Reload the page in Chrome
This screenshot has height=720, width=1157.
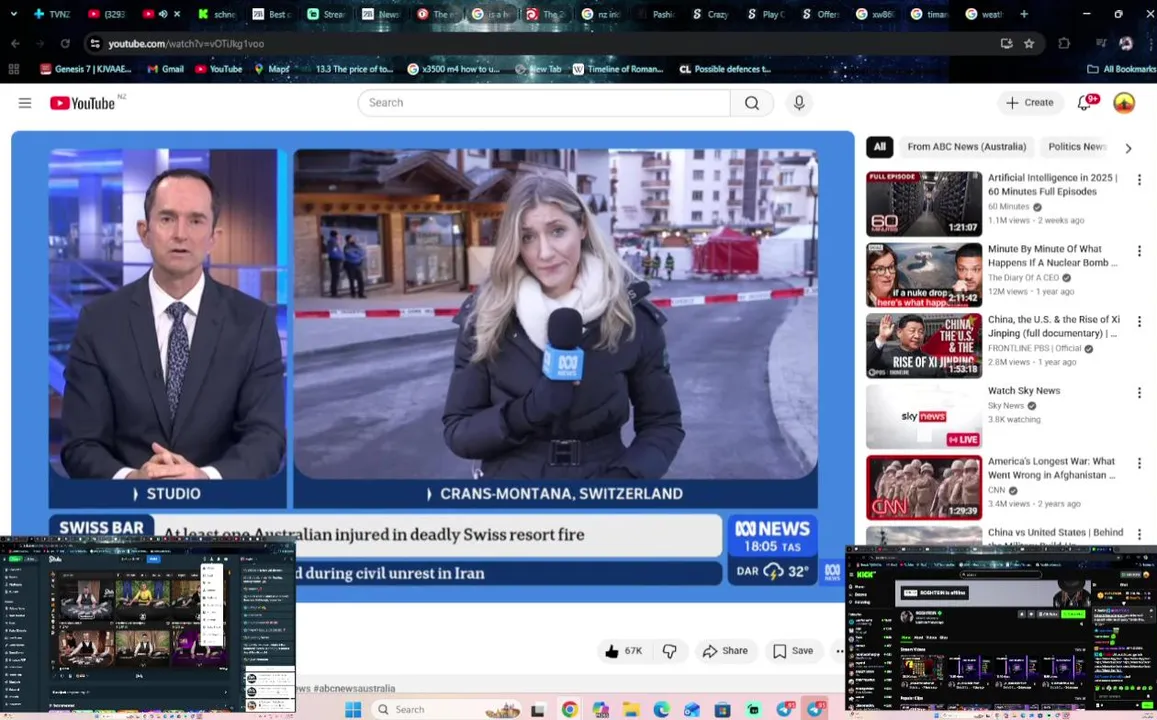pyautogui.click(x=65, y=44)
